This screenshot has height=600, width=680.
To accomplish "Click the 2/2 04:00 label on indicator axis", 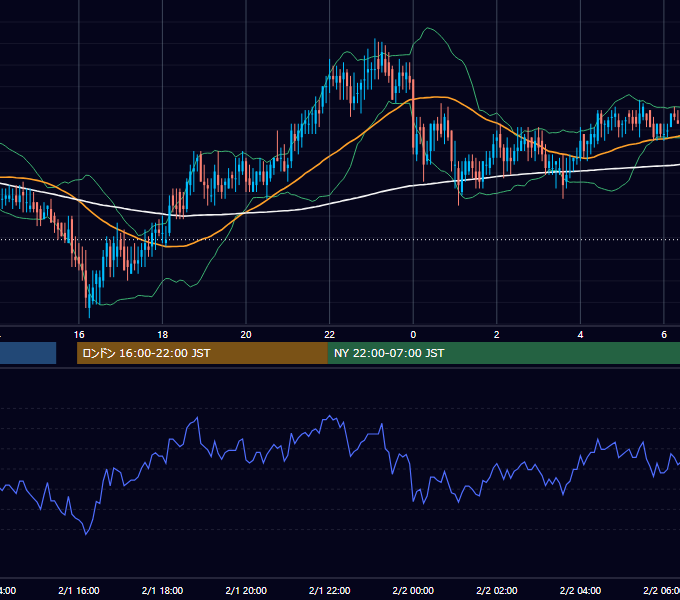I will [580, 590].
